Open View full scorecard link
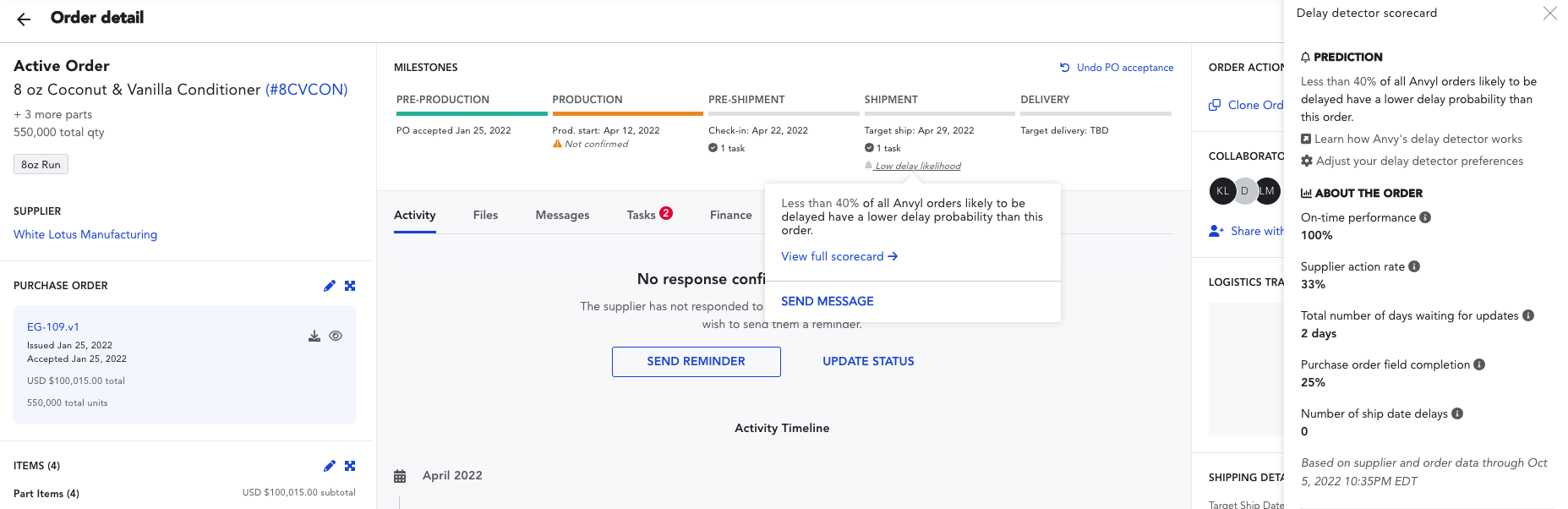1568x509 pixels. coord(839,256)
